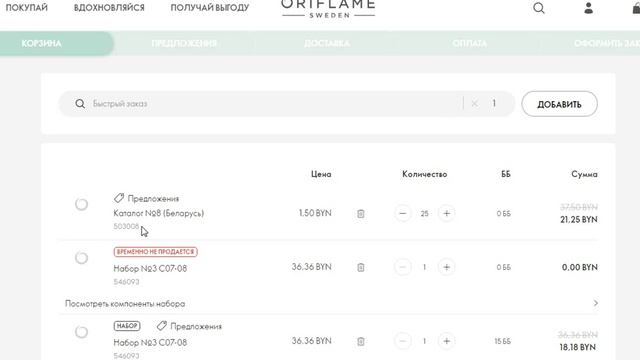
Task: Click the ДОБАВИТЬ button
Action: click(559, 104)
